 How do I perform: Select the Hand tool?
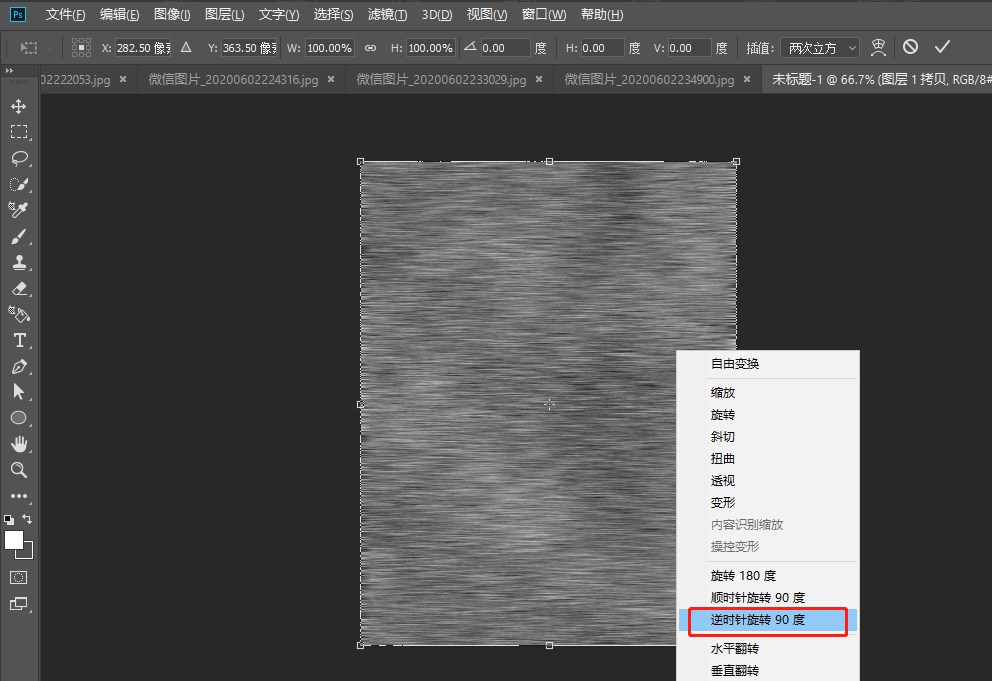tap(21, 445)
